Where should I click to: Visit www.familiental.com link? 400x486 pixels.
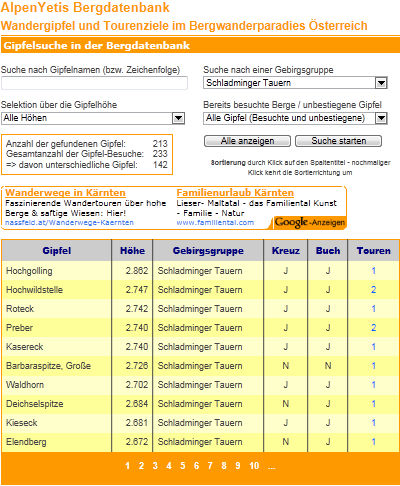pyautogui.click(x=215, y=222)
